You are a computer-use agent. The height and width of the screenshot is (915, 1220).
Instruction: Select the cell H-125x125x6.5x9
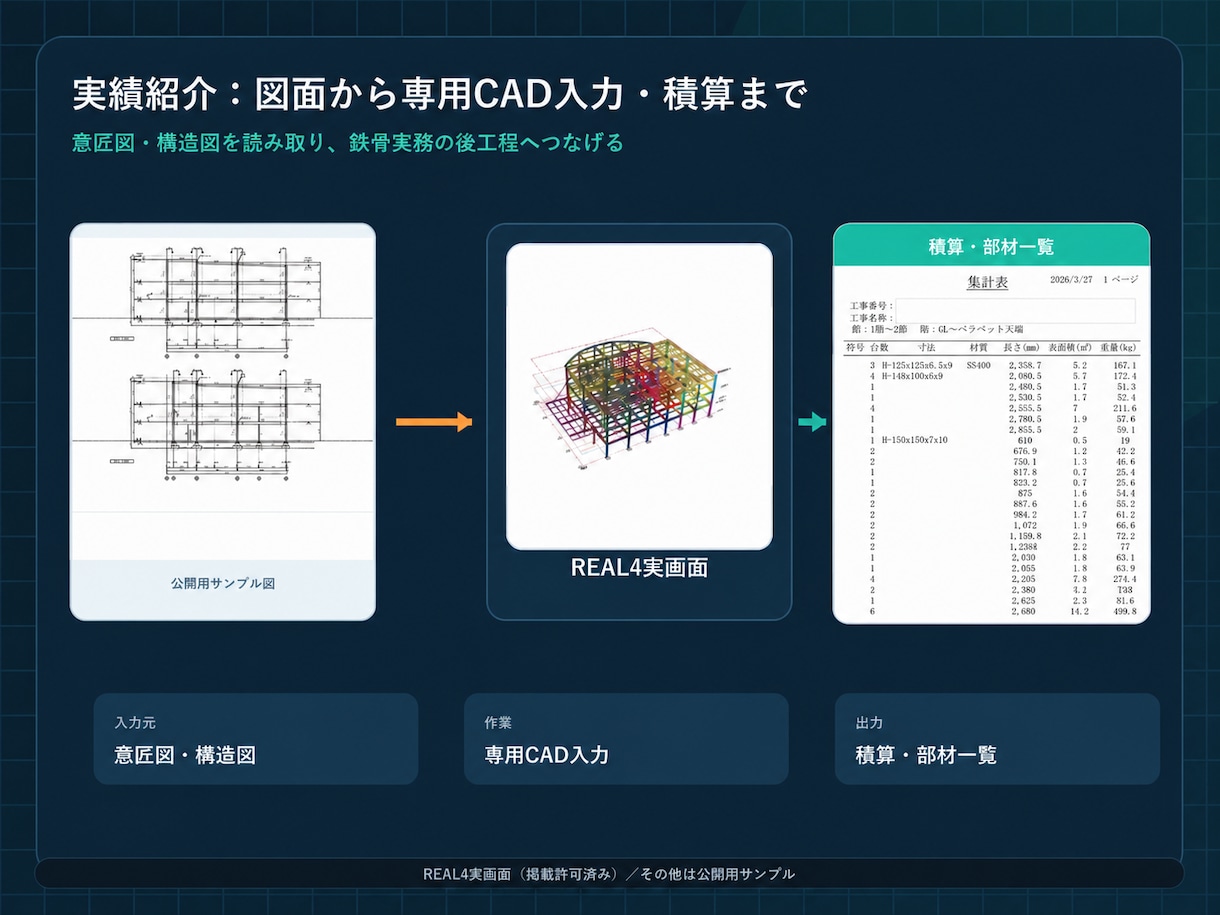[x=917, y=366]
